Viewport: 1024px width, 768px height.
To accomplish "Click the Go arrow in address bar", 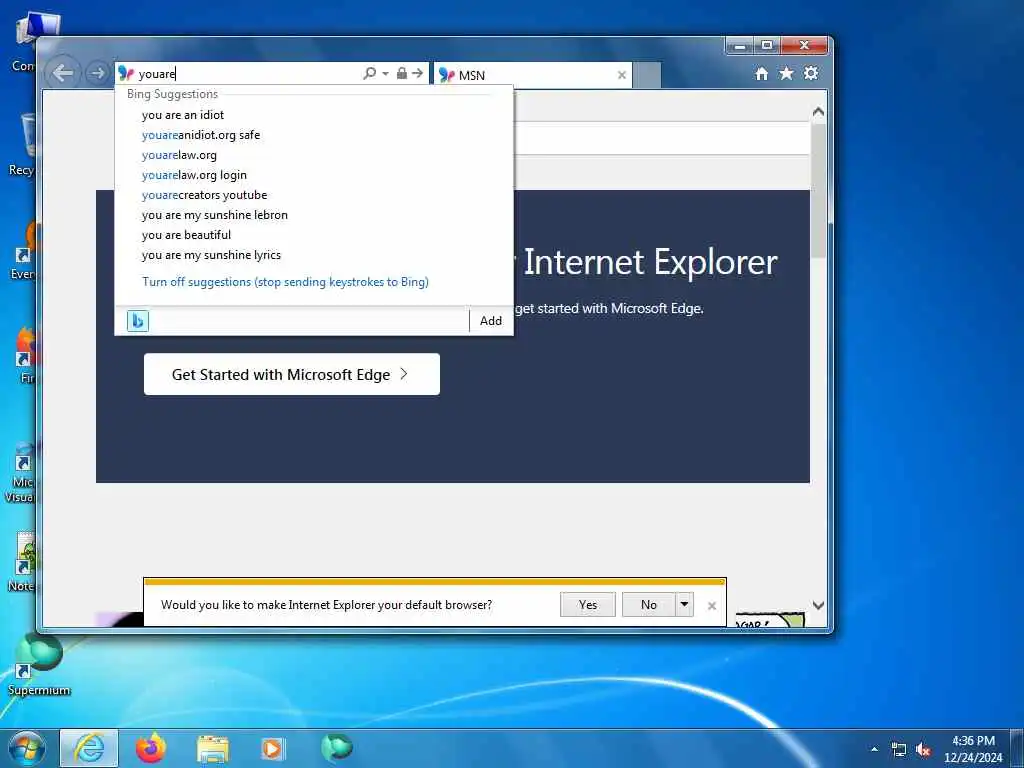I will tap(417, 73).
